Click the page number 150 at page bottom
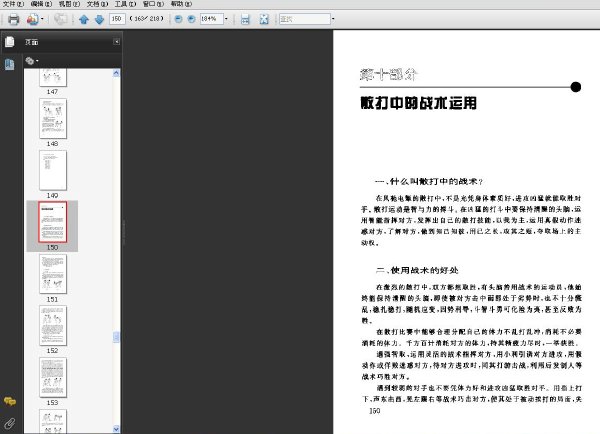 point(374,411)
